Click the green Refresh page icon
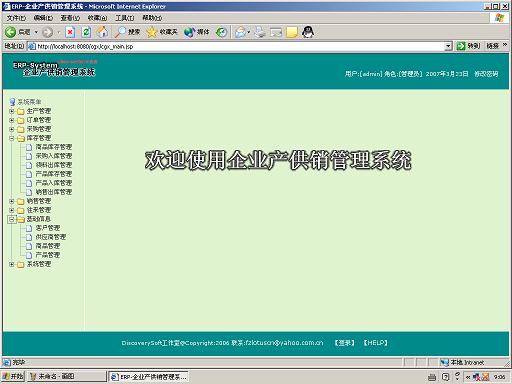512x384 pixels. pyautogui.click(x=86, y=32)
